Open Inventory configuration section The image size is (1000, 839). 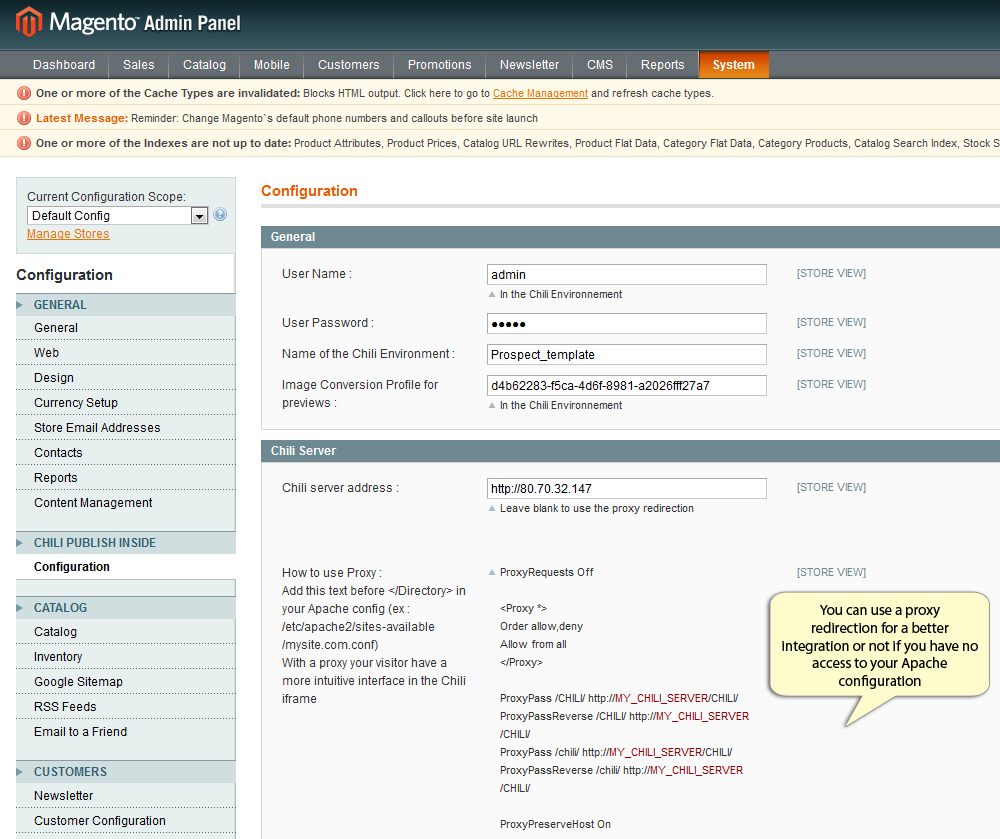click(126, 657)
